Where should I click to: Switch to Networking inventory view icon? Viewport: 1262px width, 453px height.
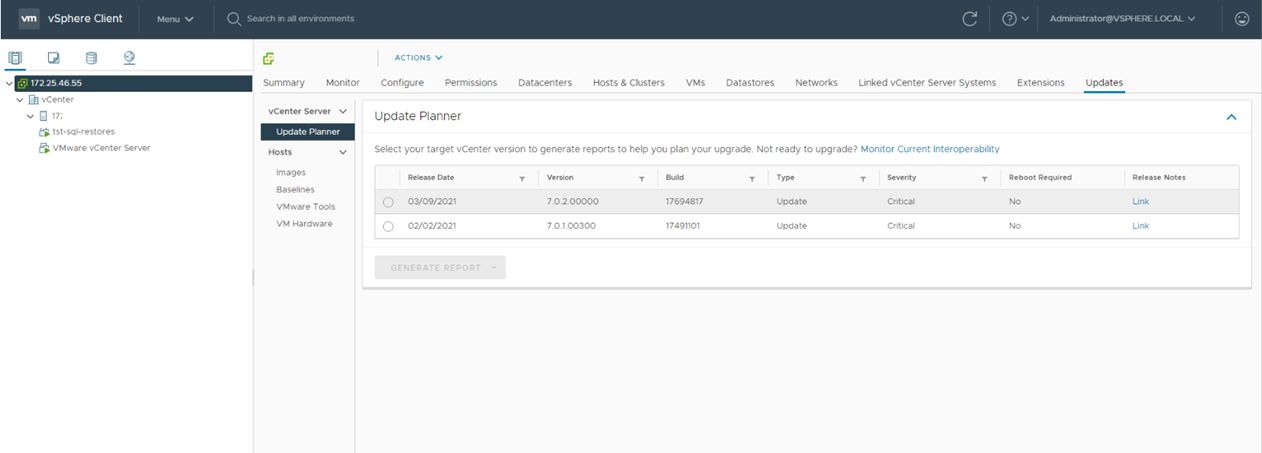129,58
